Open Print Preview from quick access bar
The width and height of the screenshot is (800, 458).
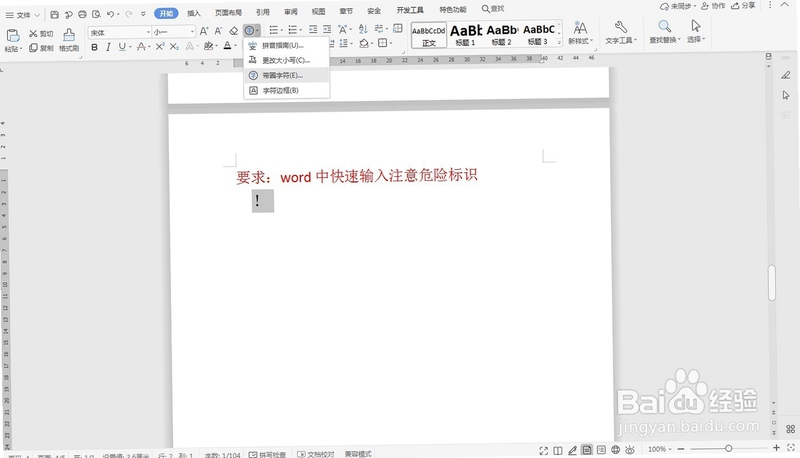point(96,14)
